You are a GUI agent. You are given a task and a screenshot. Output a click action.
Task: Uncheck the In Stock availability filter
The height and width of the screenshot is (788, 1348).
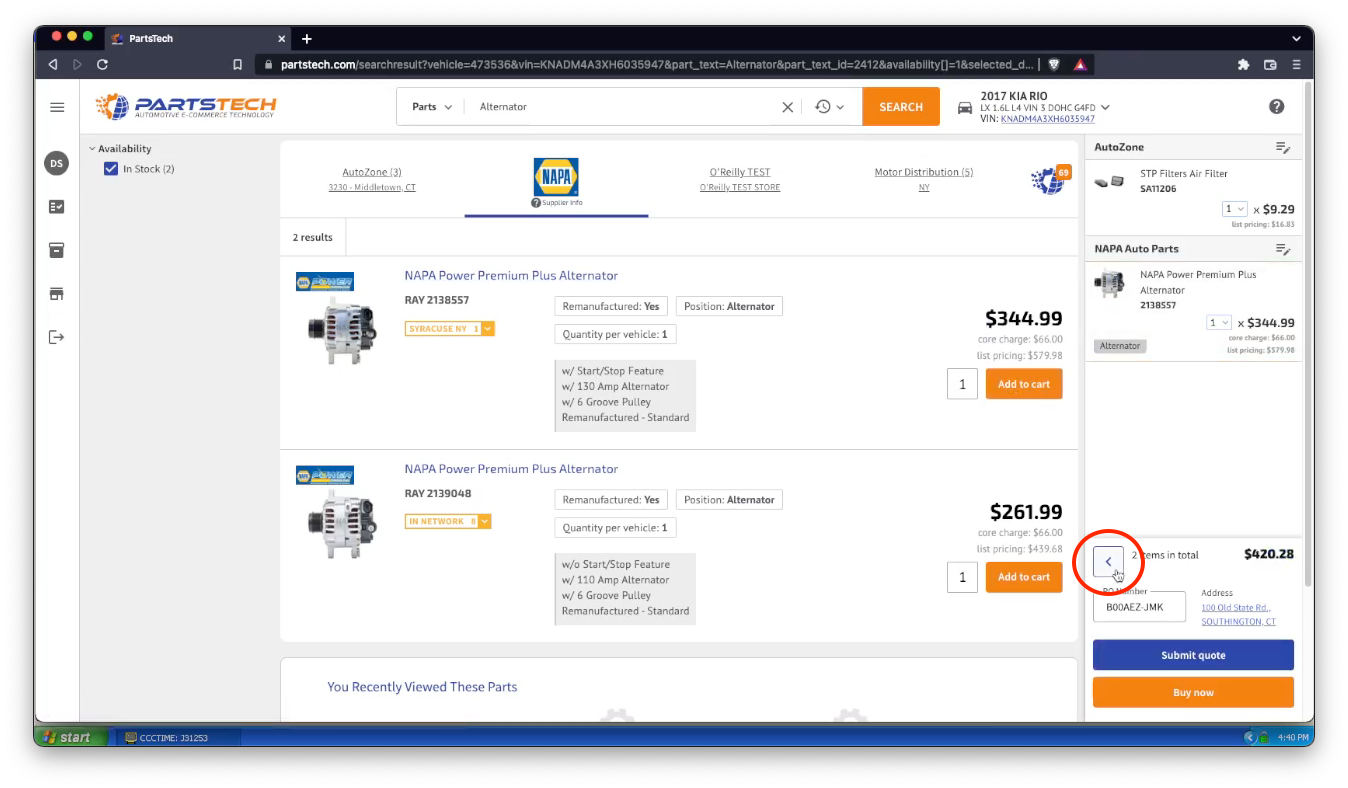(111, 169)
